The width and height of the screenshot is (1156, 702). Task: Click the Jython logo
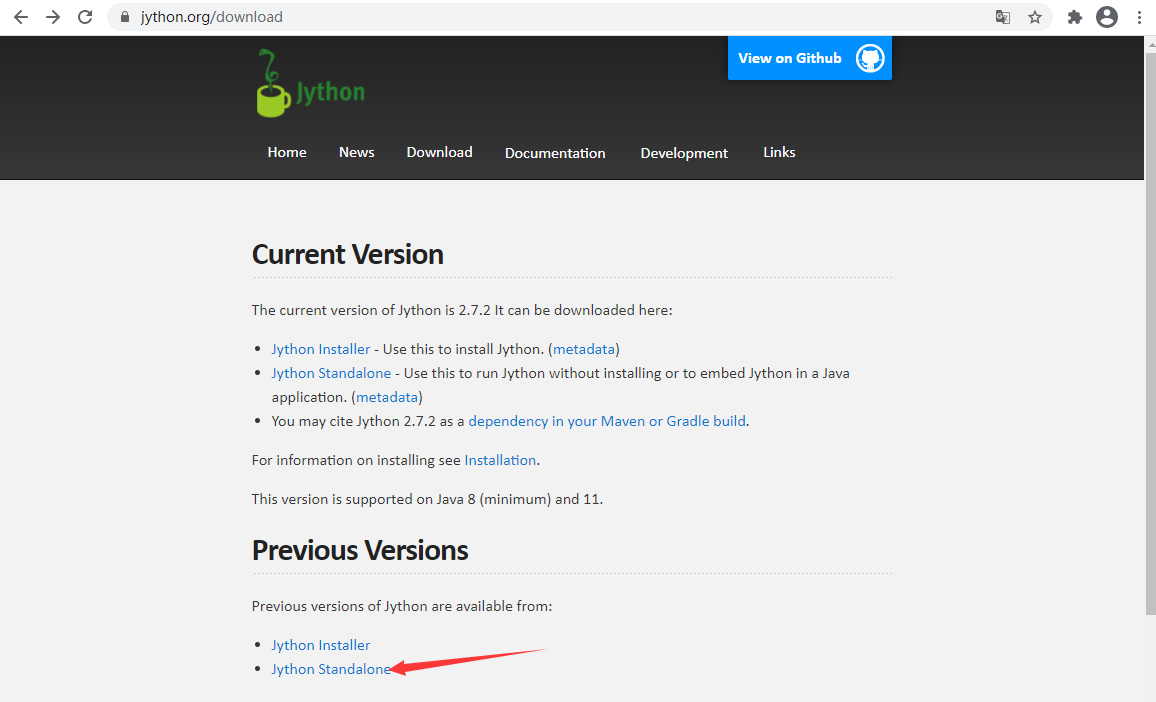310,85
